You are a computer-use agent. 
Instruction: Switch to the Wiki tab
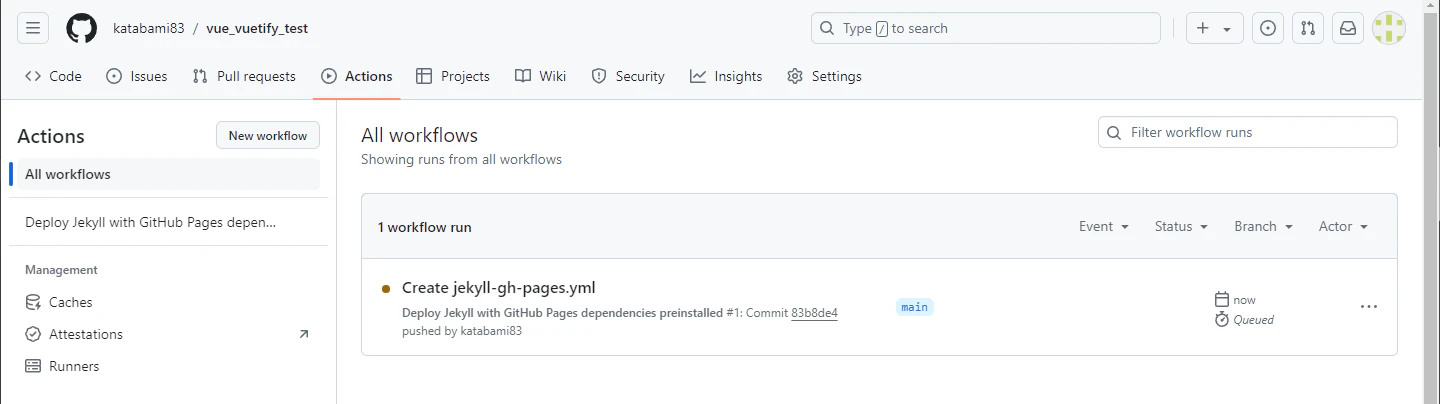[541, 76]
